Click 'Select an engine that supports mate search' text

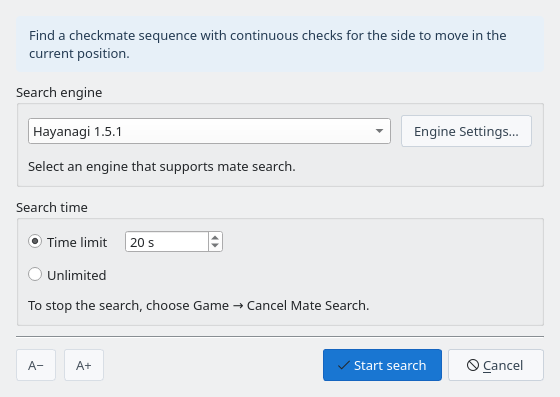click(x=162, y=167)
